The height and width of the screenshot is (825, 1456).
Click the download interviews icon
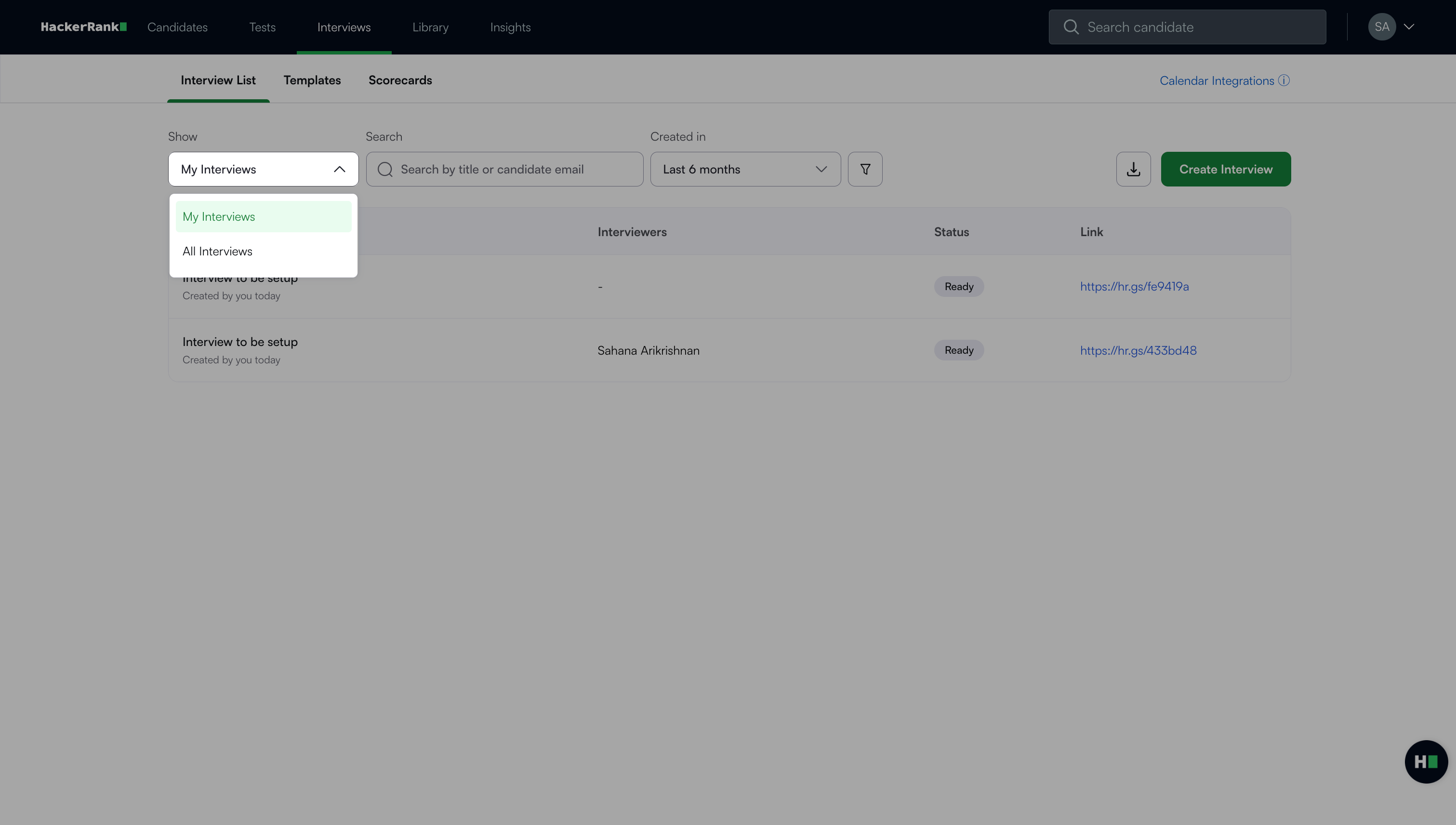coord(1133,169)
